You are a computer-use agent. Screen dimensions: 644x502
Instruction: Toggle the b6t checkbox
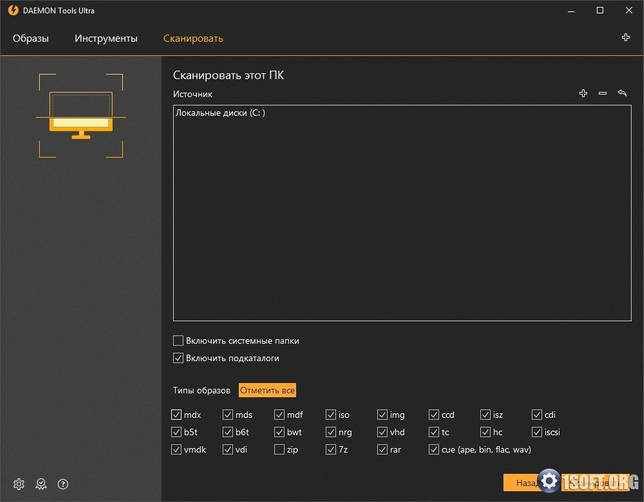[x=228, y=432]
